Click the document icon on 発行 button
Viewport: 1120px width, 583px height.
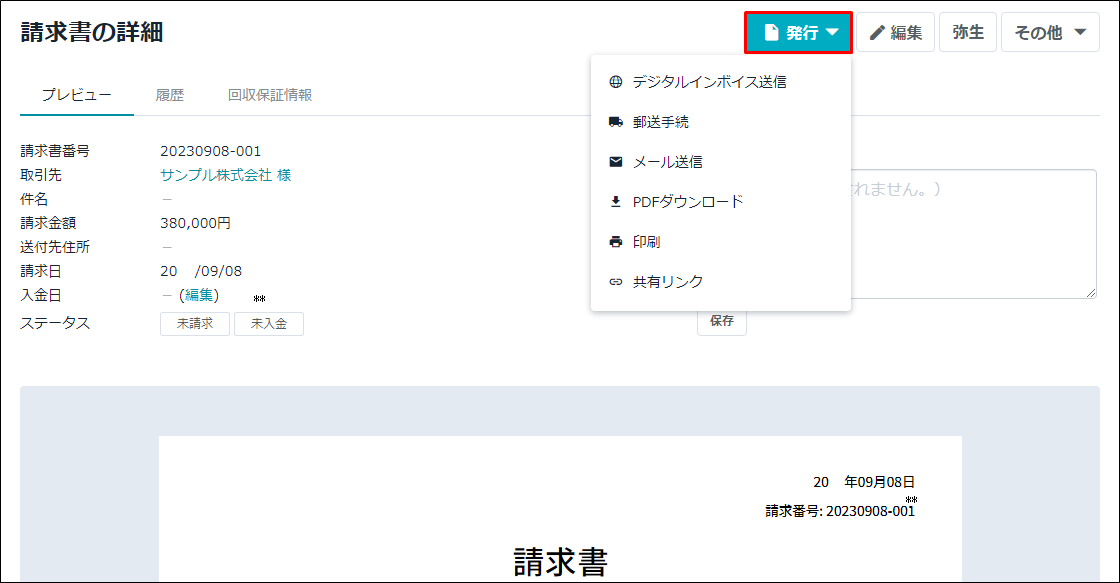[x=771, y=33]
